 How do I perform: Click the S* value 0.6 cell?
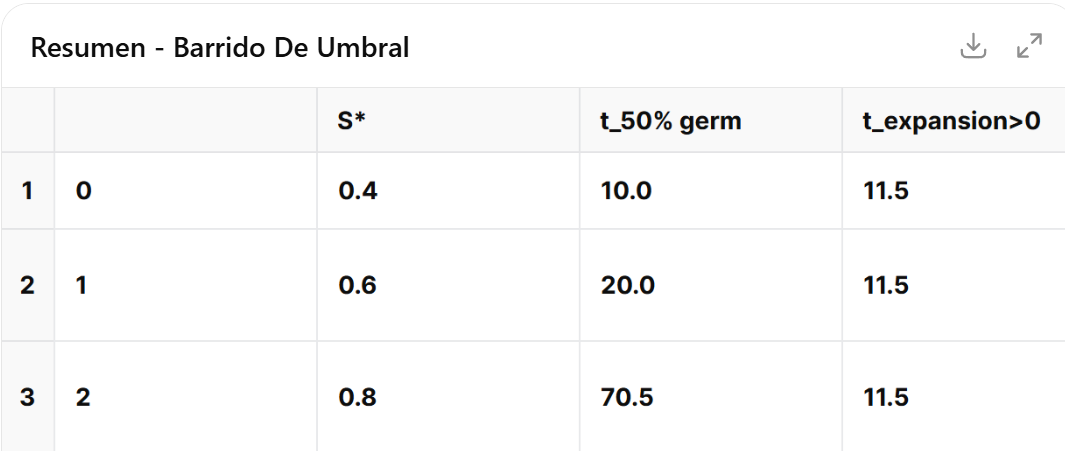[358, 285]
